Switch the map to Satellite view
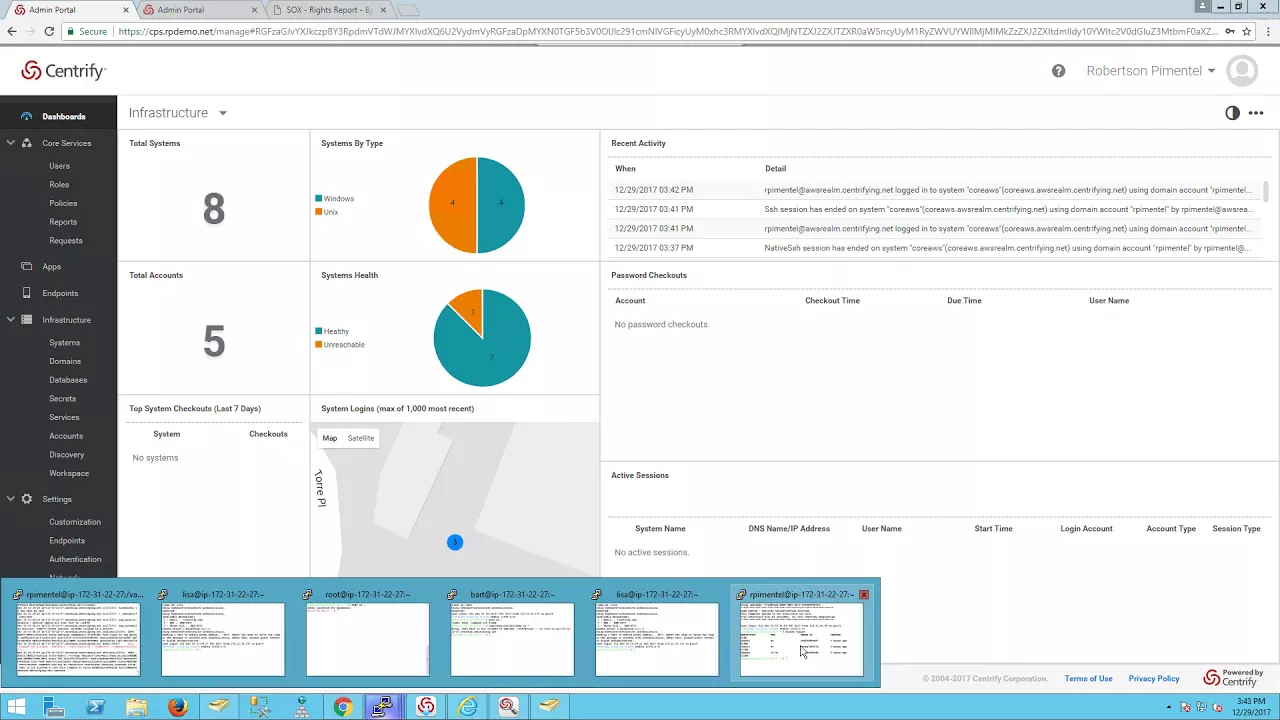 tap(361, 438)
